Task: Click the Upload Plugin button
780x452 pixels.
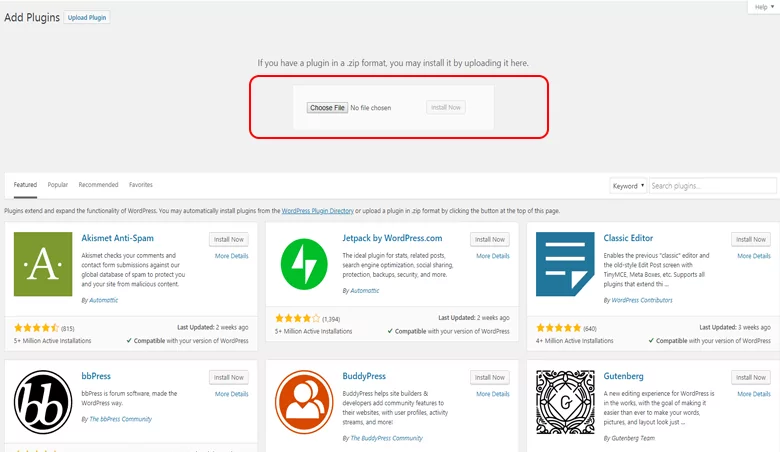Action: pos(87,17)
